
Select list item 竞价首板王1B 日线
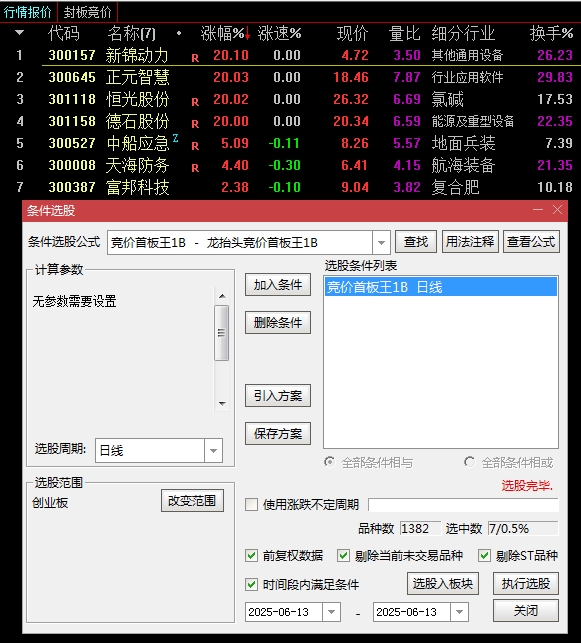pyautogui.click(x=441, y=287)
